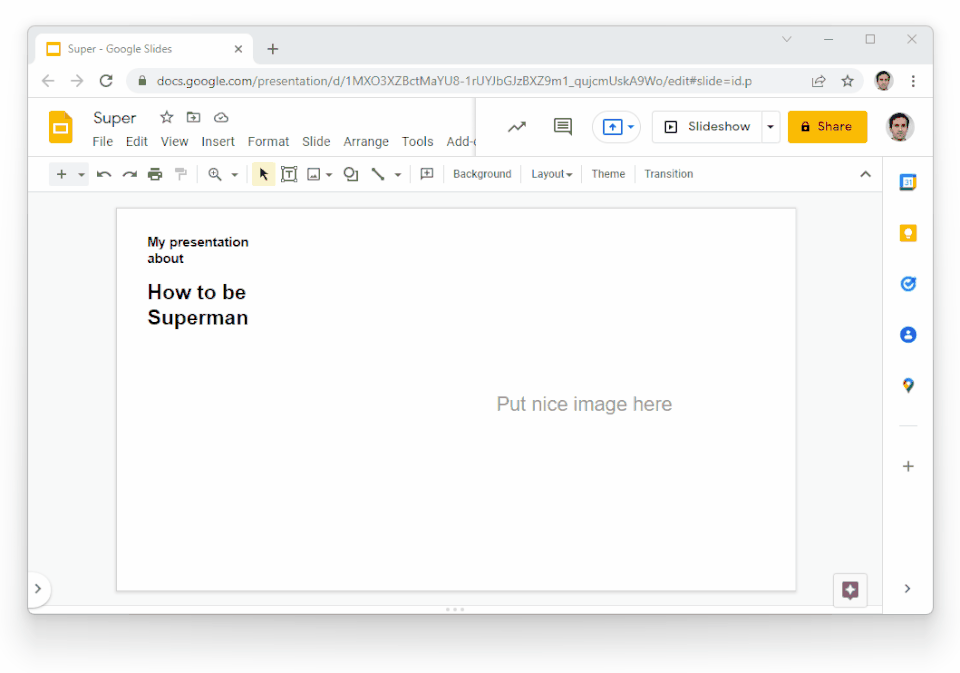Expand Slideshow options dropdown arrow
Image resolution: width=960 pixels, height=673 pixels.
pos(771,127)
